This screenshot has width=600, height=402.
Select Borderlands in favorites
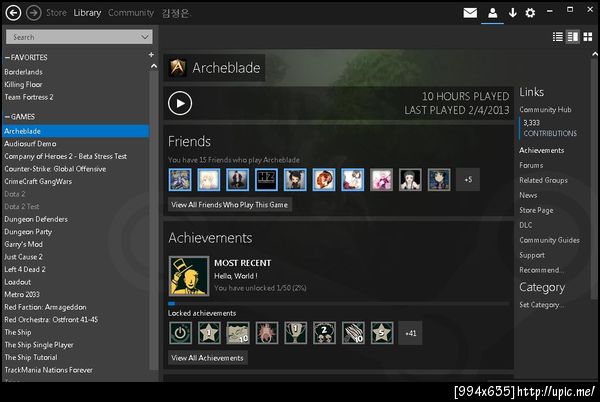[x=23, y=72]
